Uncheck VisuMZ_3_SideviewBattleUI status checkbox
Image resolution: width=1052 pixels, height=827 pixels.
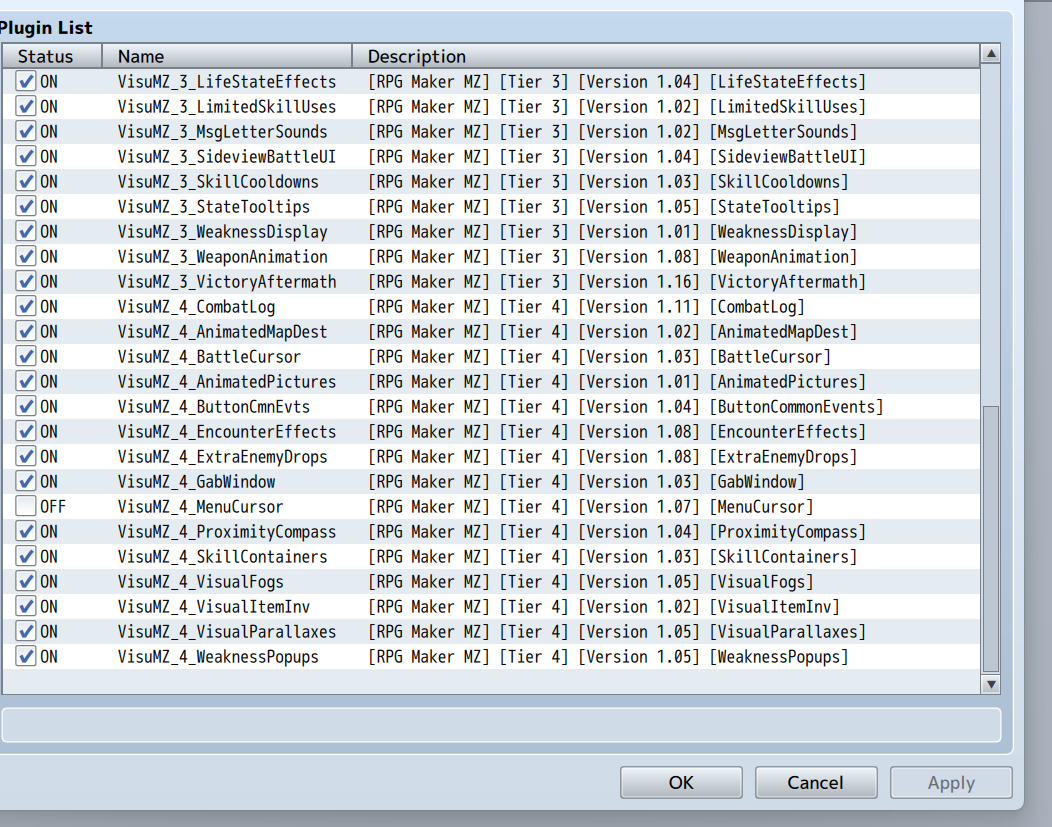coord(26,157)
